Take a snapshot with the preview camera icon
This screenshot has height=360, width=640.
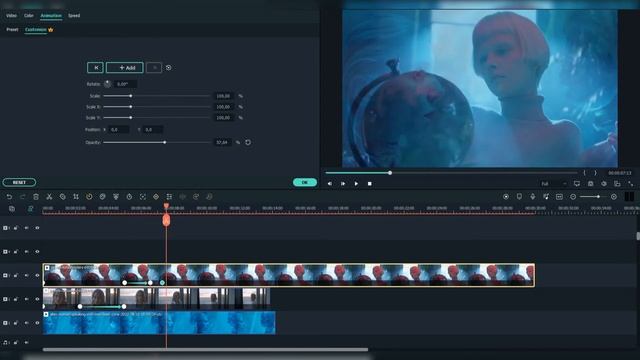click(591, 184)
